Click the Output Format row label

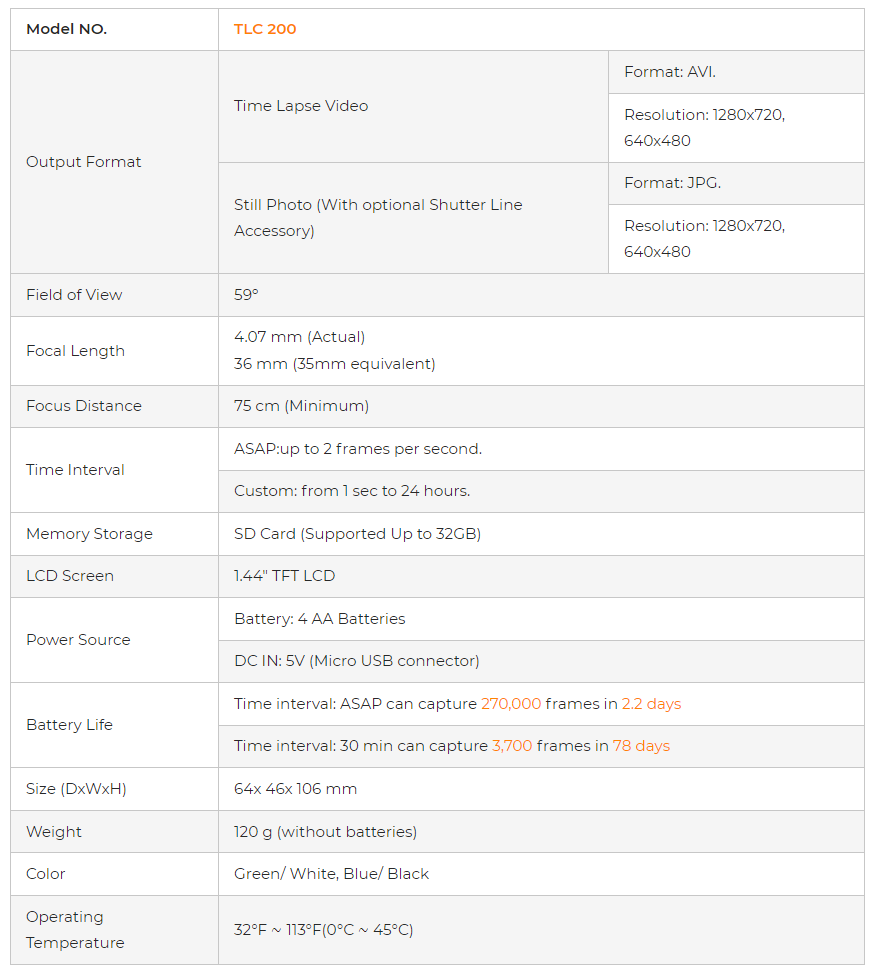pyautogui.click(x=84, y=162)
